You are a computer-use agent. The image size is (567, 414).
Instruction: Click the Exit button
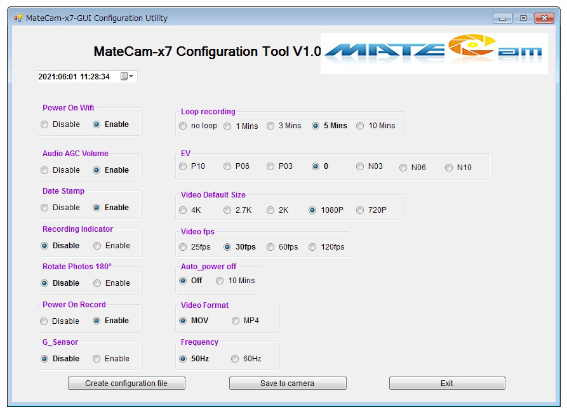pyautogui.click(x=447, y=383)
